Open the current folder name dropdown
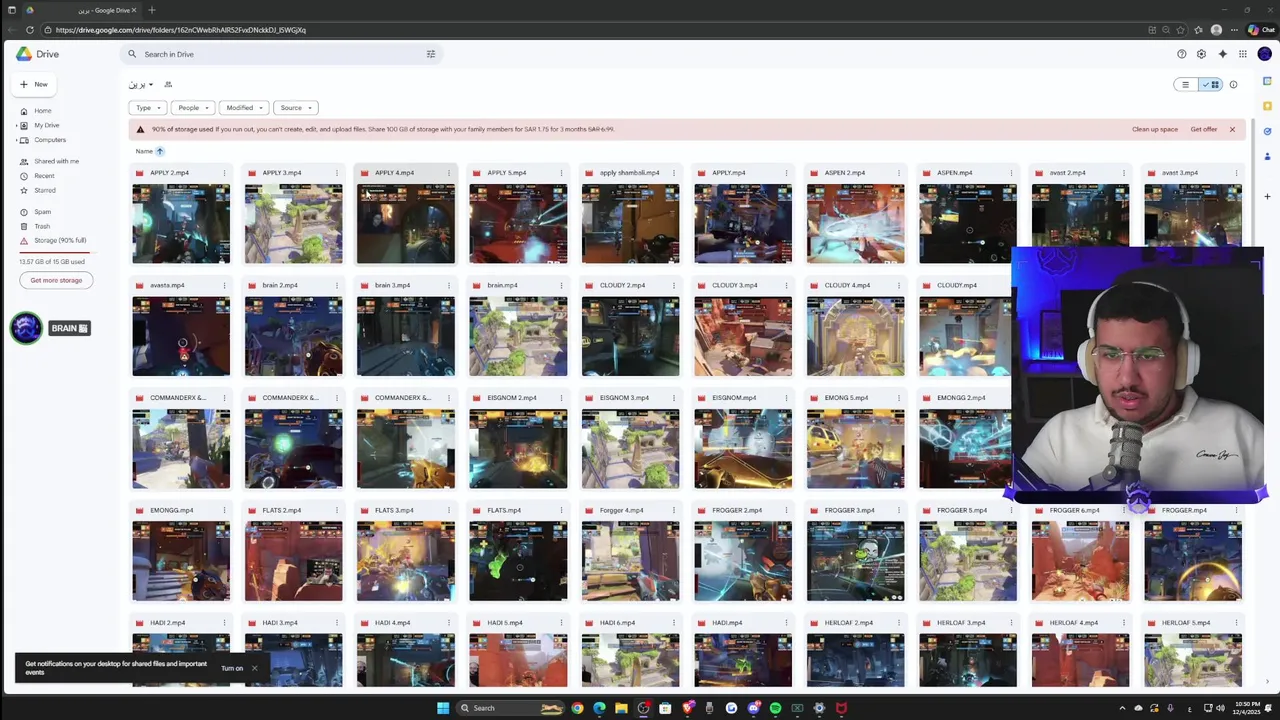This screenshot has height=720, width=1280. pos(140,85)
